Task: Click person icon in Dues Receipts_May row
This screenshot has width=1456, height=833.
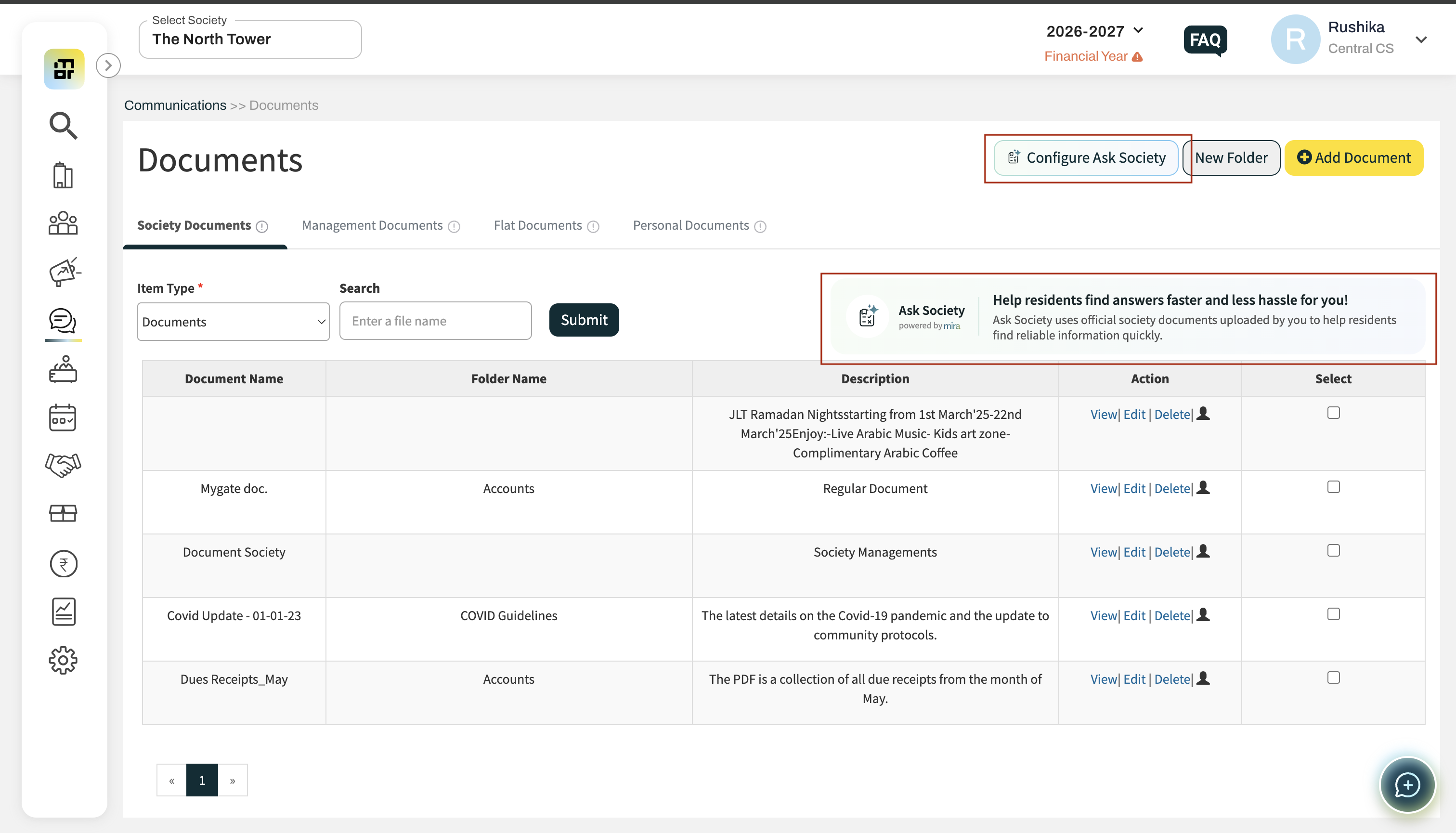Action: coord(1203,678)
